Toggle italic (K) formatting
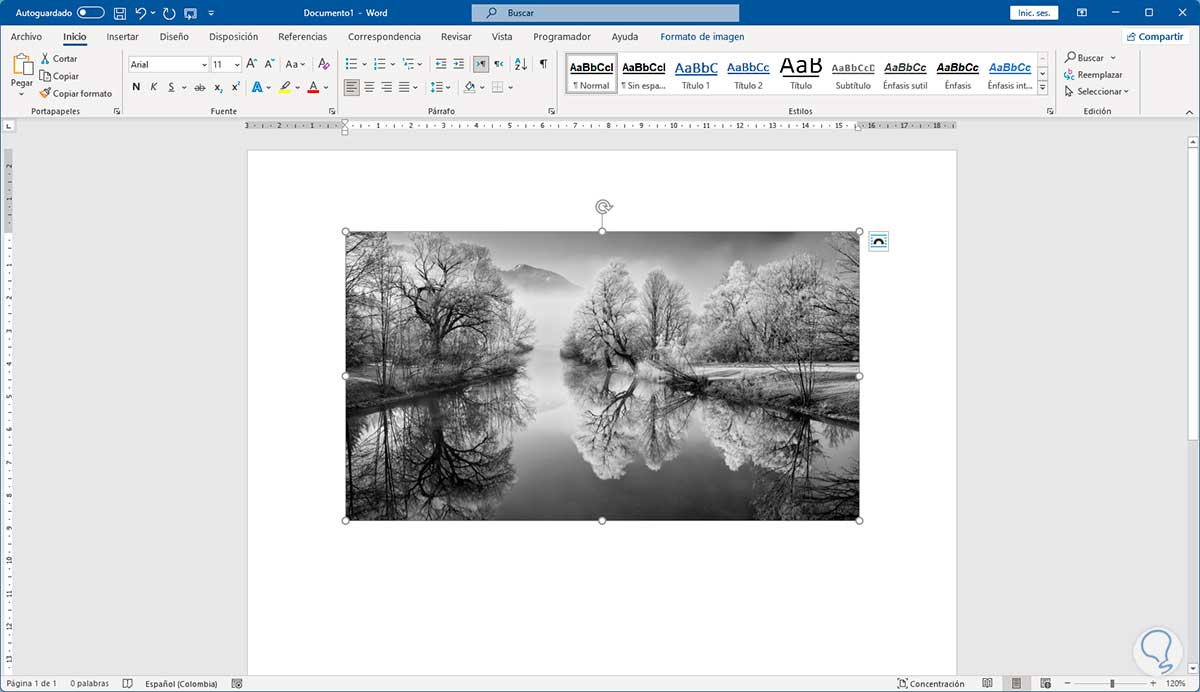 tap(153, 87)
